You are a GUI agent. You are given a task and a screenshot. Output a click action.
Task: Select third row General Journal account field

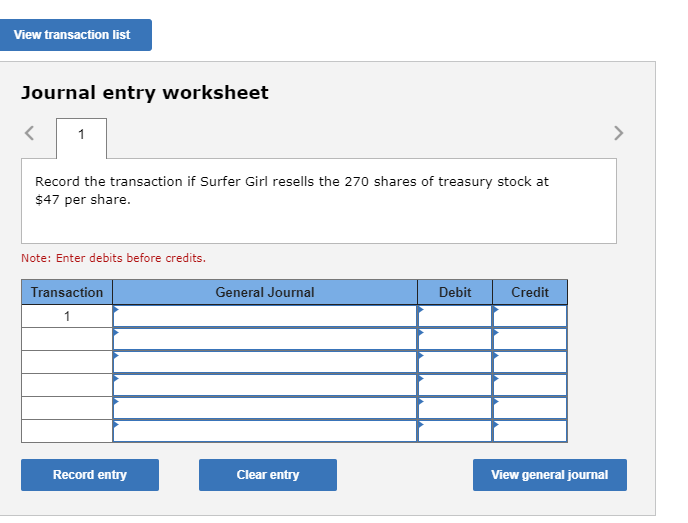pyautogui.click(x=265, y=362)
